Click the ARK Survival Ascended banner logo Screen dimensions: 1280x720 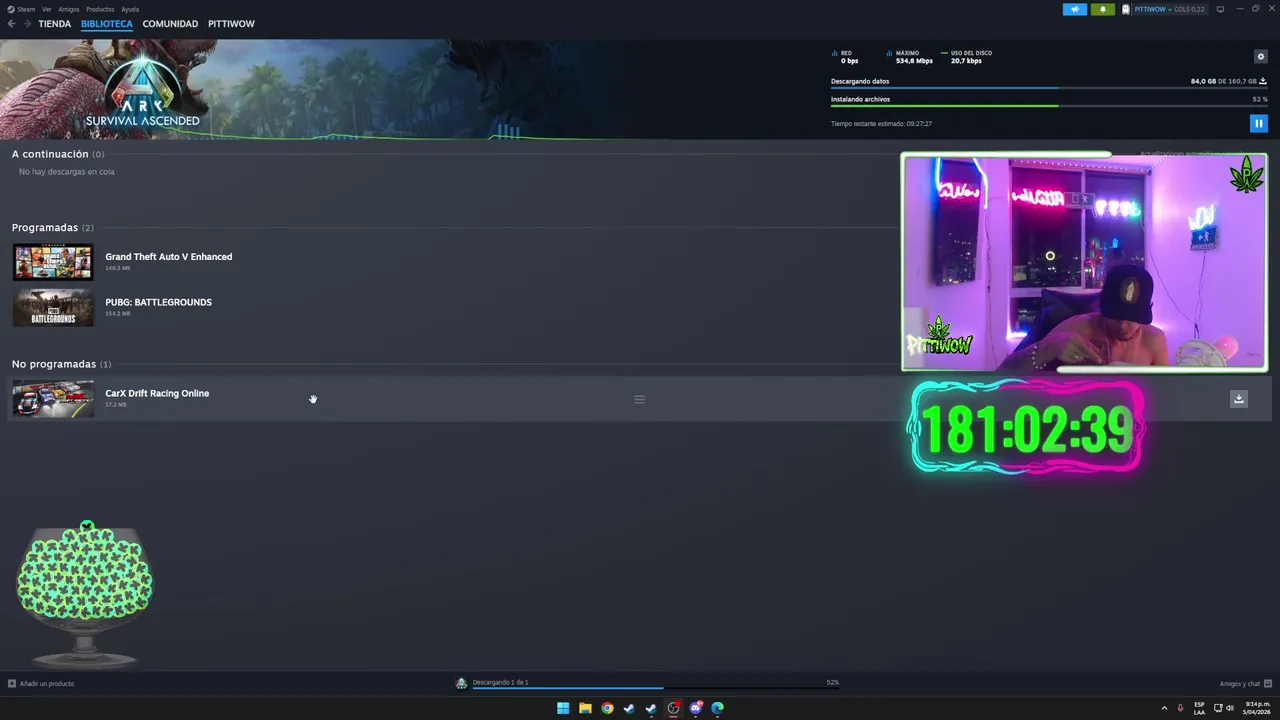pyautogui.click(x=142, y=92)
